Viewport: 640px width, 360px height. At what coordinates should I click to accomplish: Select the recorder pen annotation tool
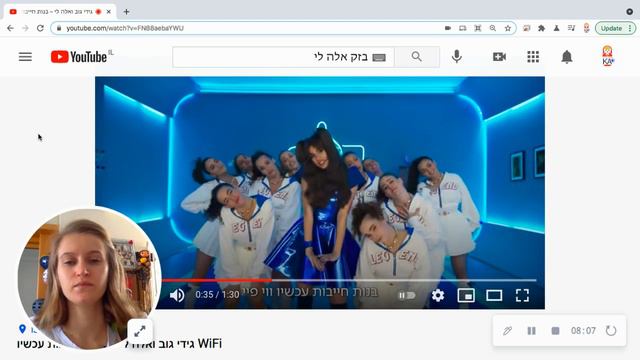tap(507, 331)
